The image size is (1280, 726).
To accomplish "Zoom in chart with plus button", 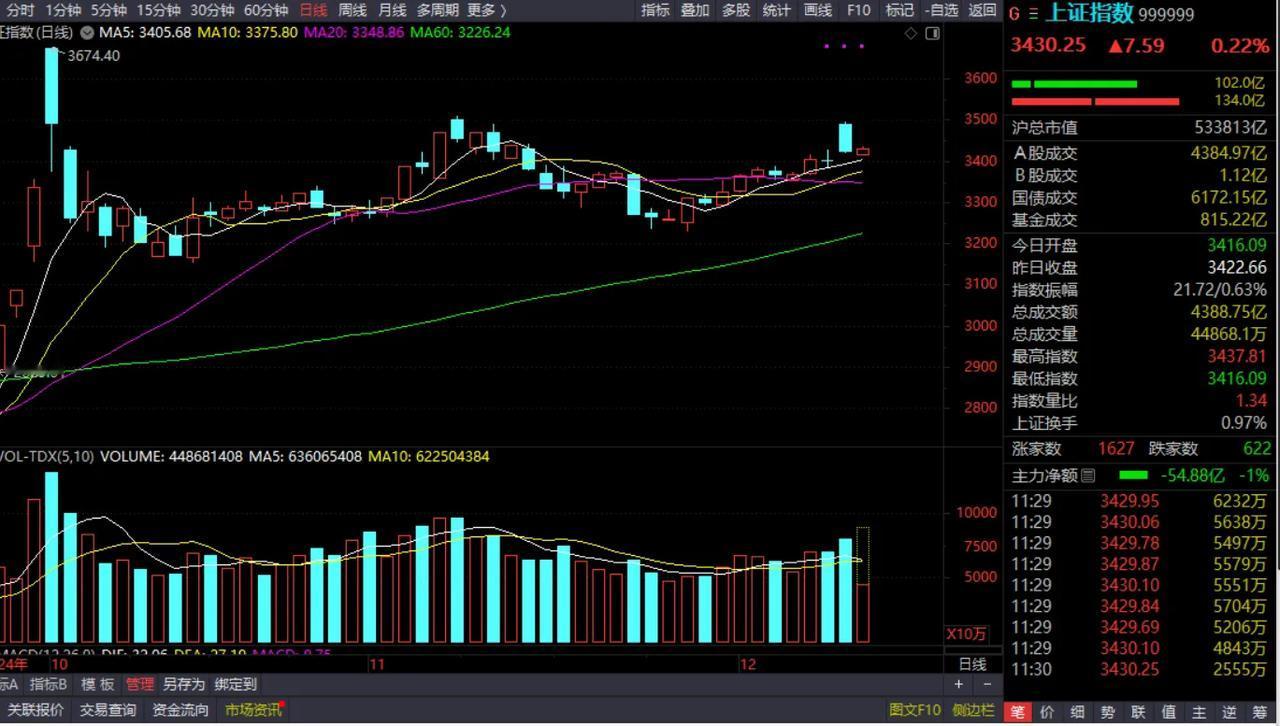I will click(958, 684).
